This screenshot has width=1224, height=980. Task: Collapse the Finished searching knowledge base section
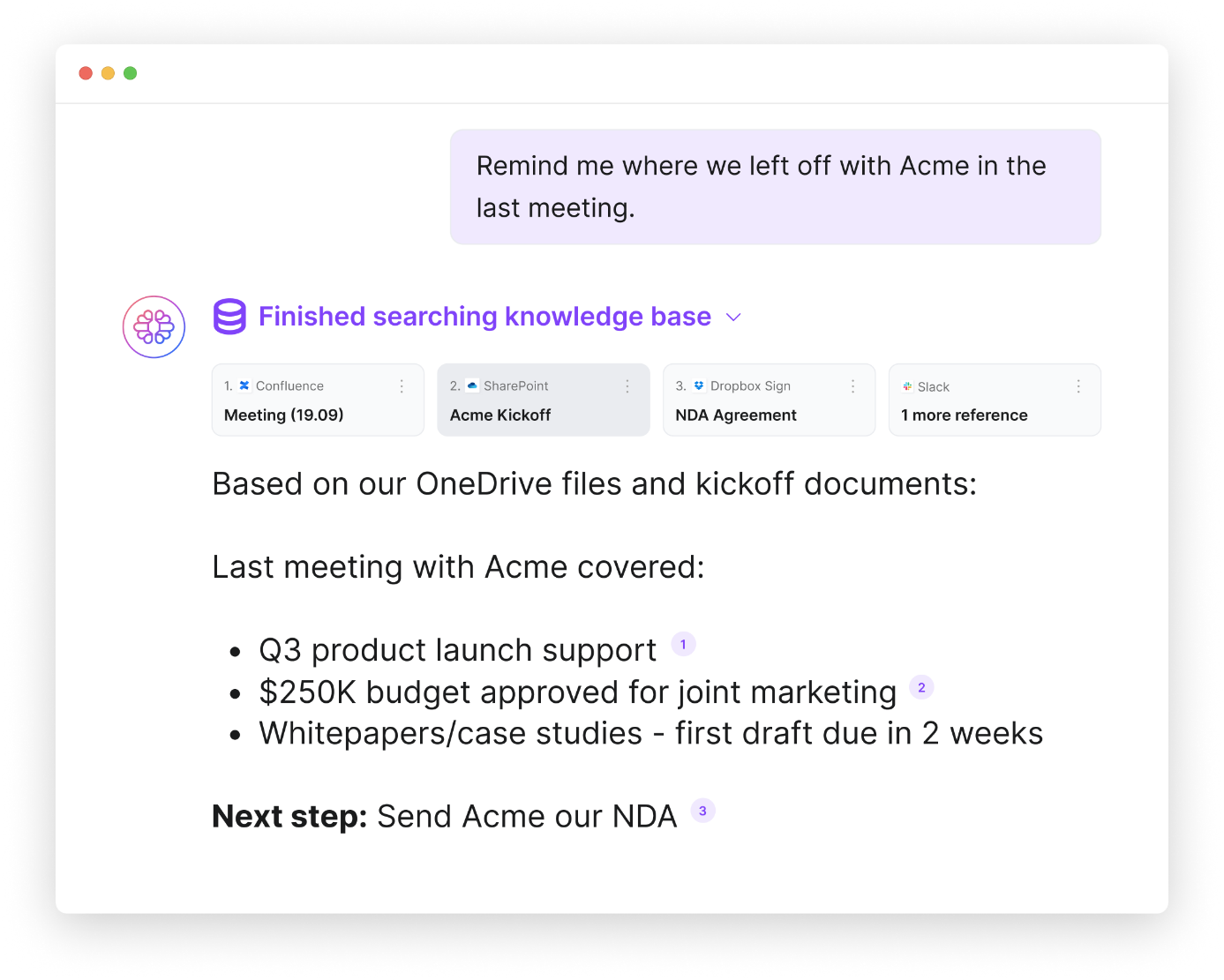click(x=733, y=317)
